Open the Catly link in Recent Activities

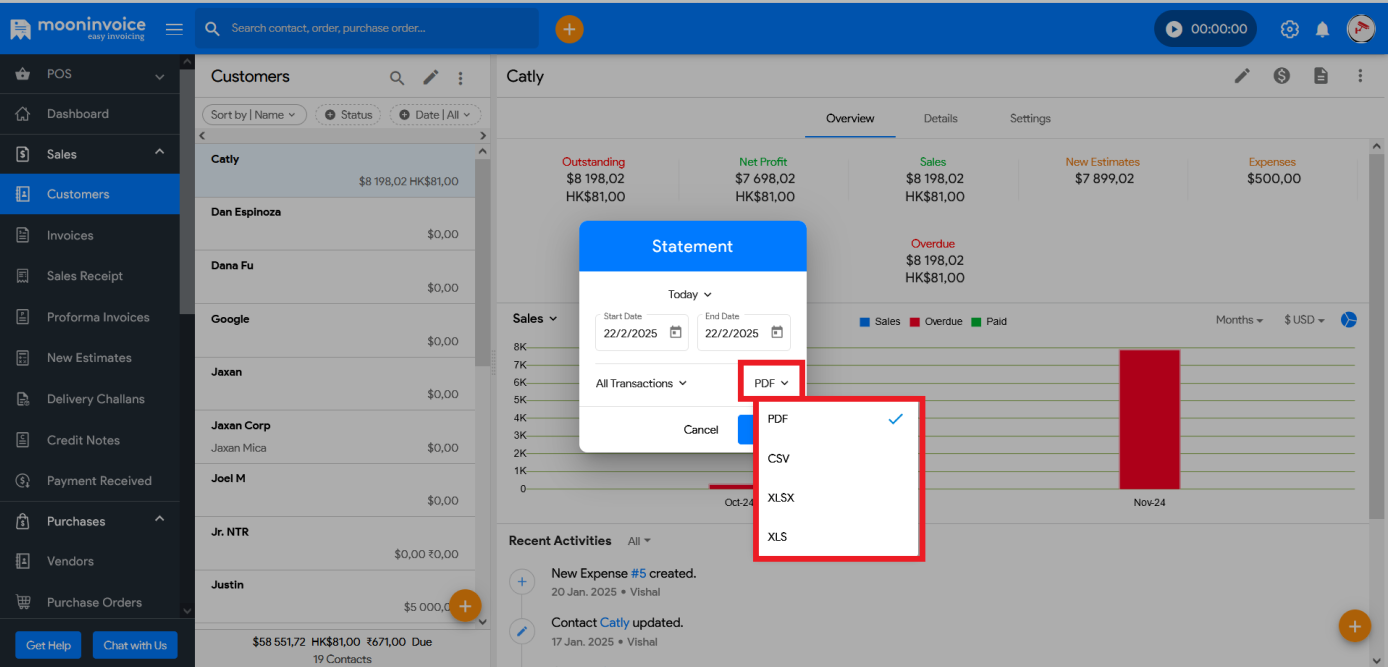tap(614, 623)
